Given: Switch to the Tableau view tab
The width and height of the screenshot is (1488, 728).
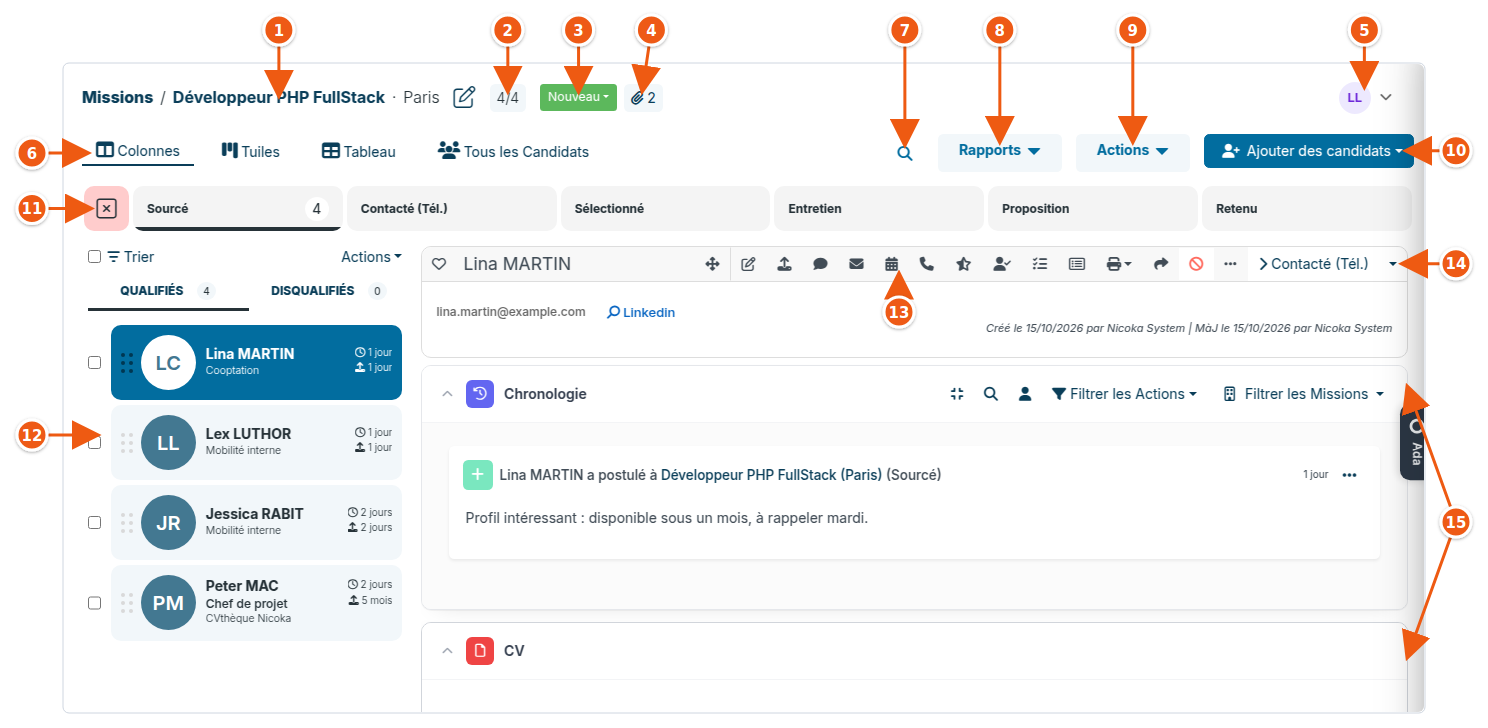Looking at the screenshot, I should [x=358, y=152].
